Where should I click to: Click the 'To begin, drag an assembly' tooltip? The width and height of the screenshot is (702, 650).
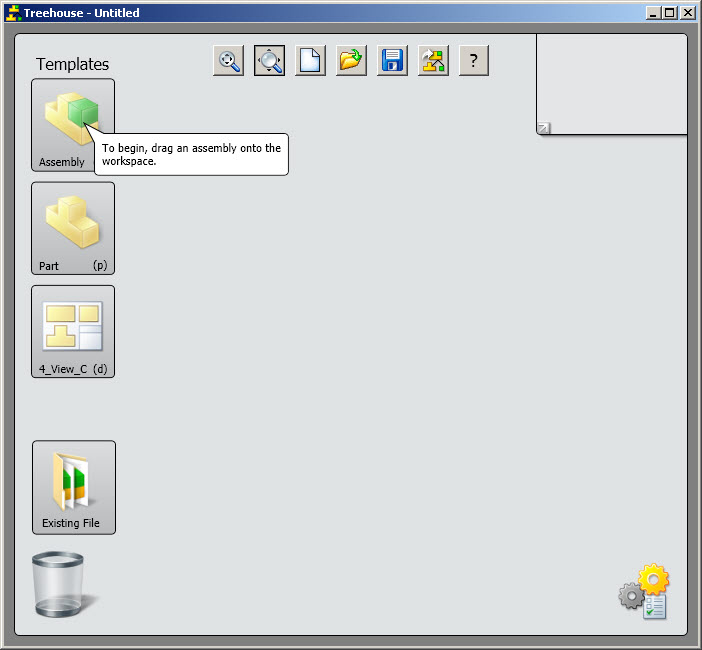[192, 154]
